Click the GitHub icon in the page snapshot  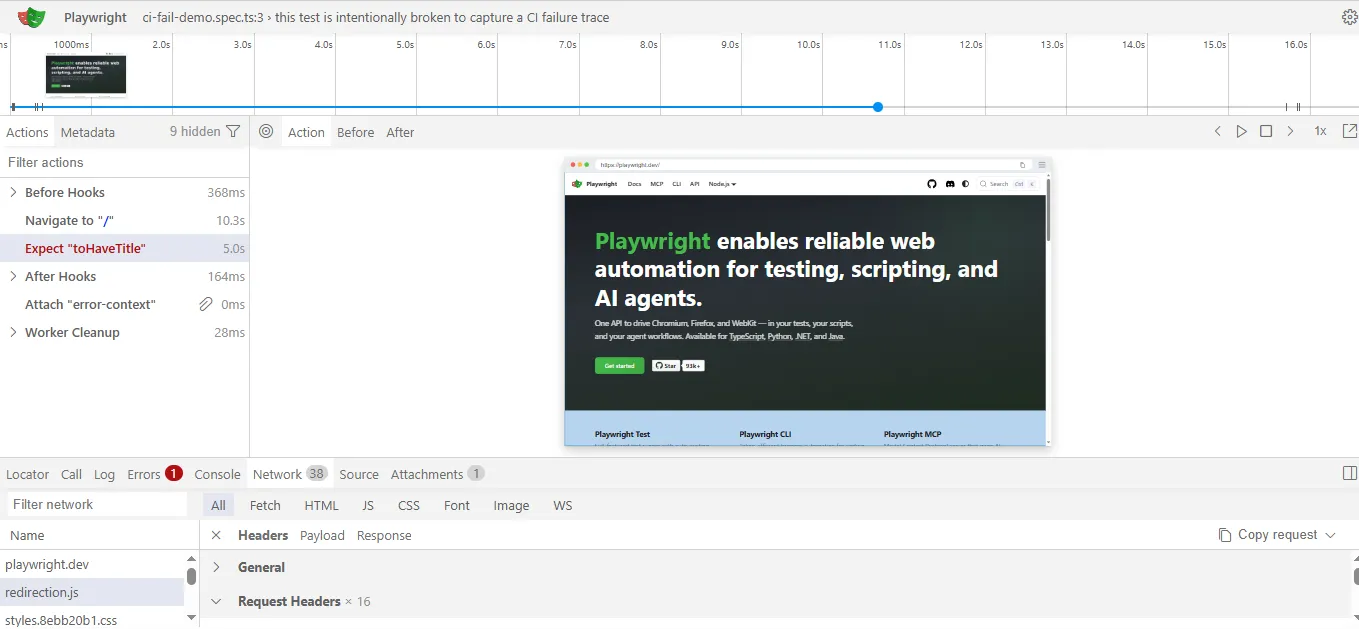point(932,184)
